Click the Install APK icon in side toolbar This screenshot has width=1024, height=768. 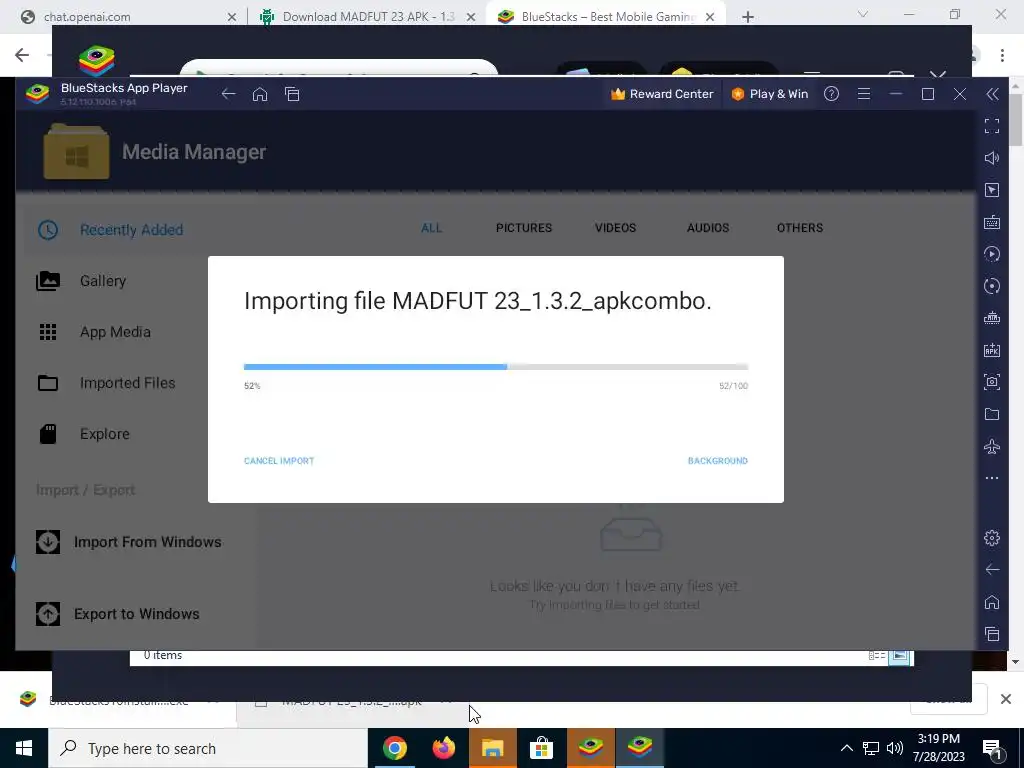tap(992, 350)
